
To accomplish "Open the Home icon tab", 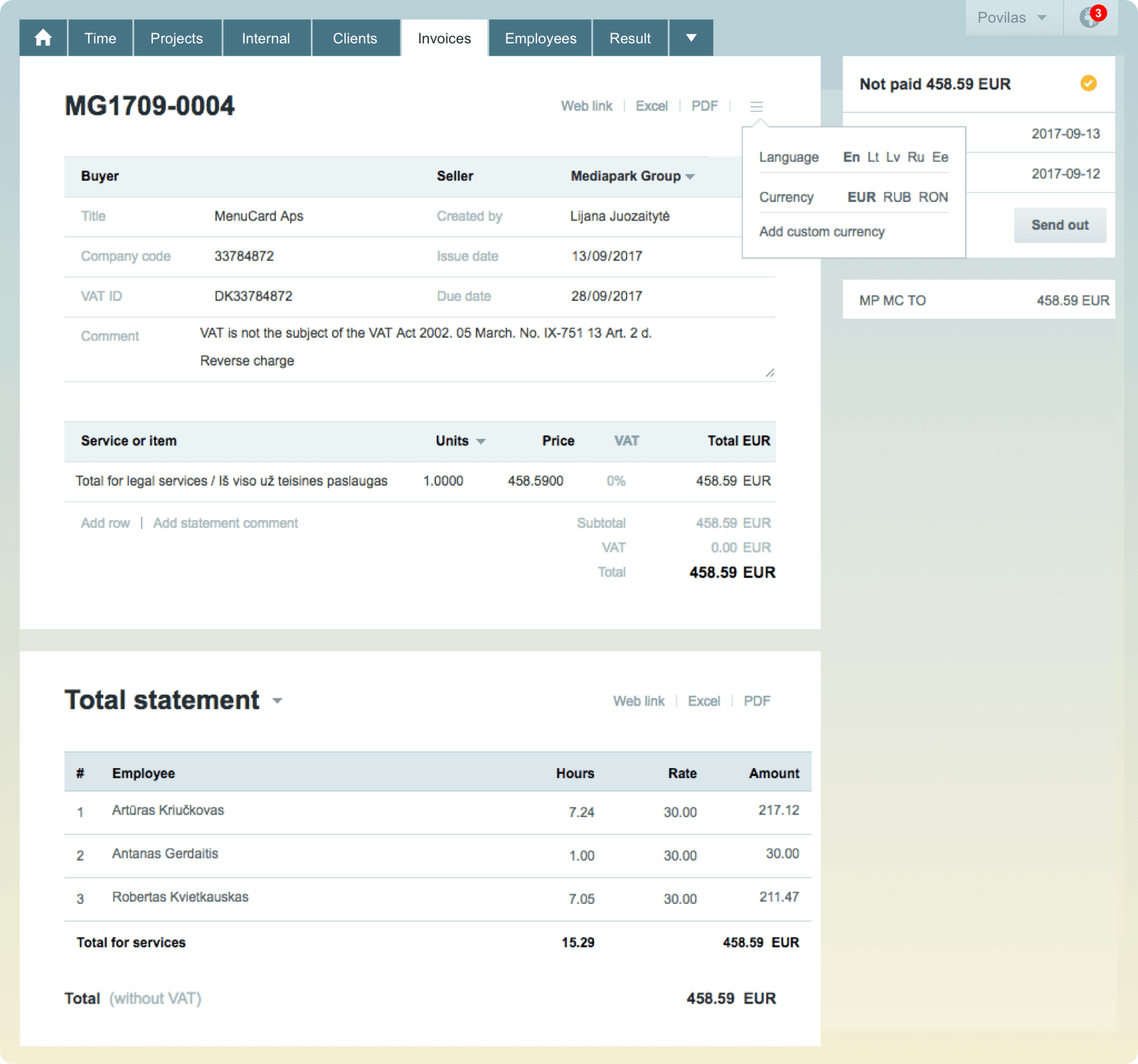I will [43, 38].
